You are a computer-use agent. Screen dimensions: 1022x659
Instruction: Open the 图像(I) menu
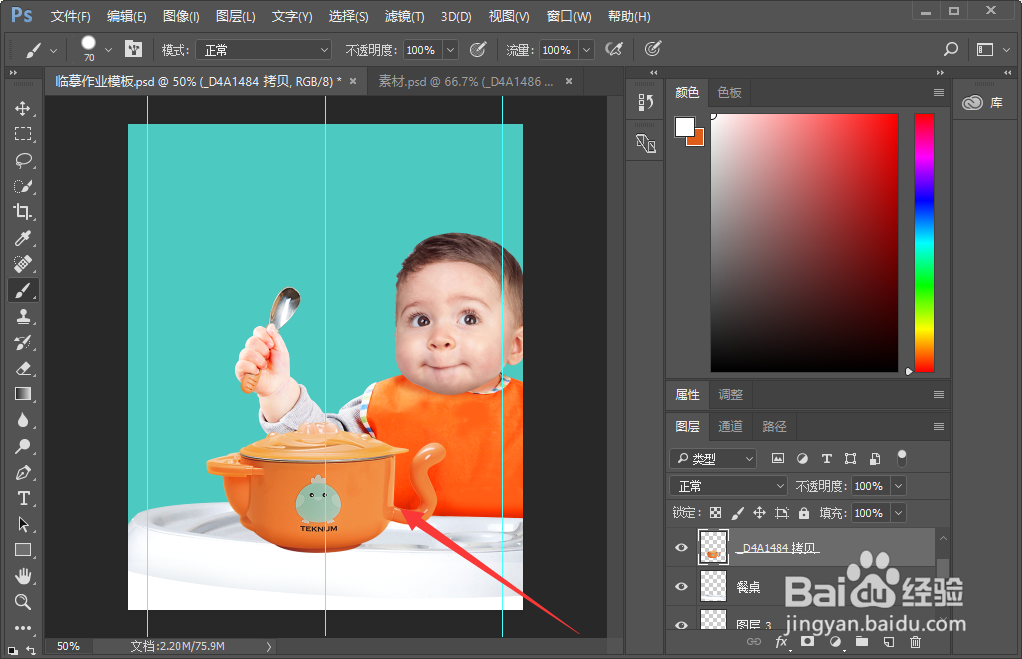tap(181, 16)
